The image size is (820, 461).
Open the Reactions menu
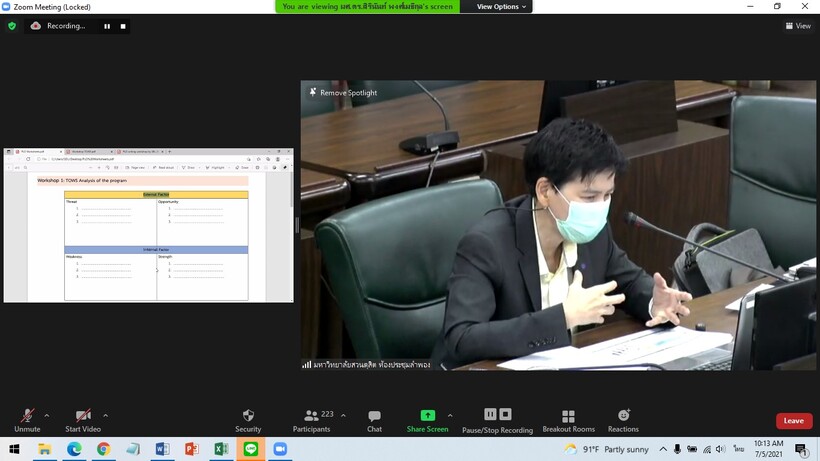(x=623, y=420)
